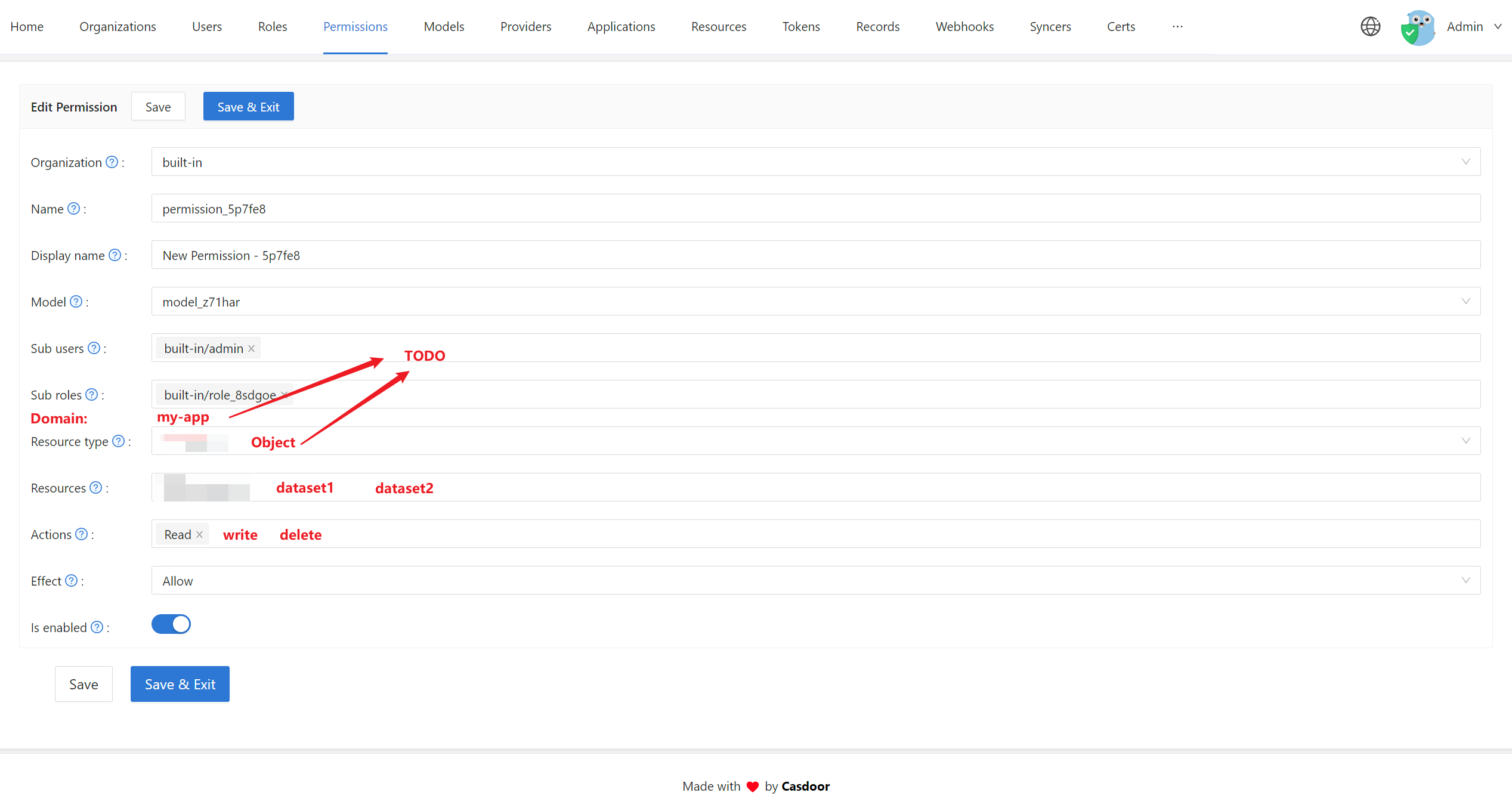Switch to the Webhooks menu tab

point(964,27)
